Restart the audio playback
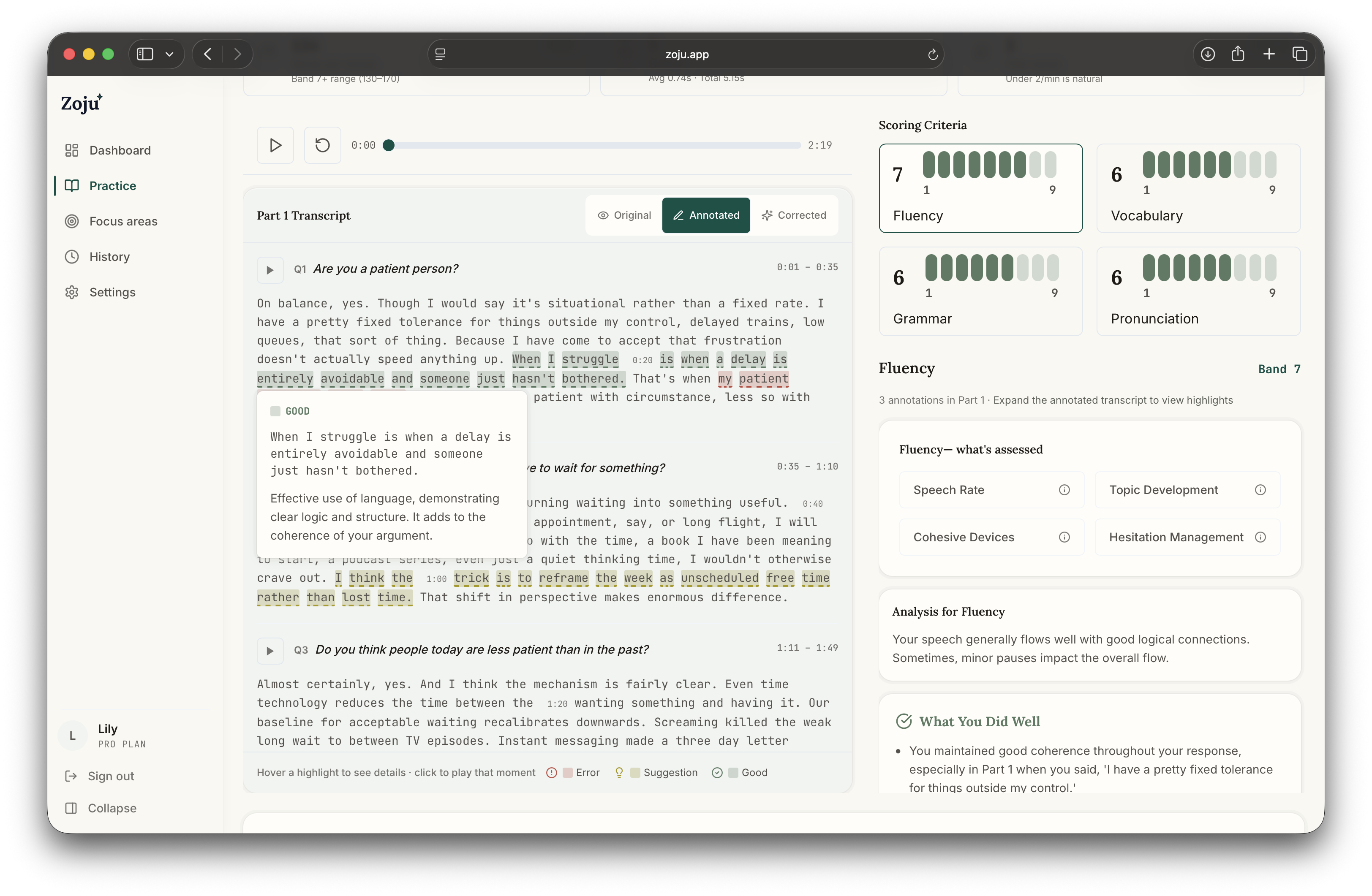The height and width of the screenshot is (896, 1372). 323,145
